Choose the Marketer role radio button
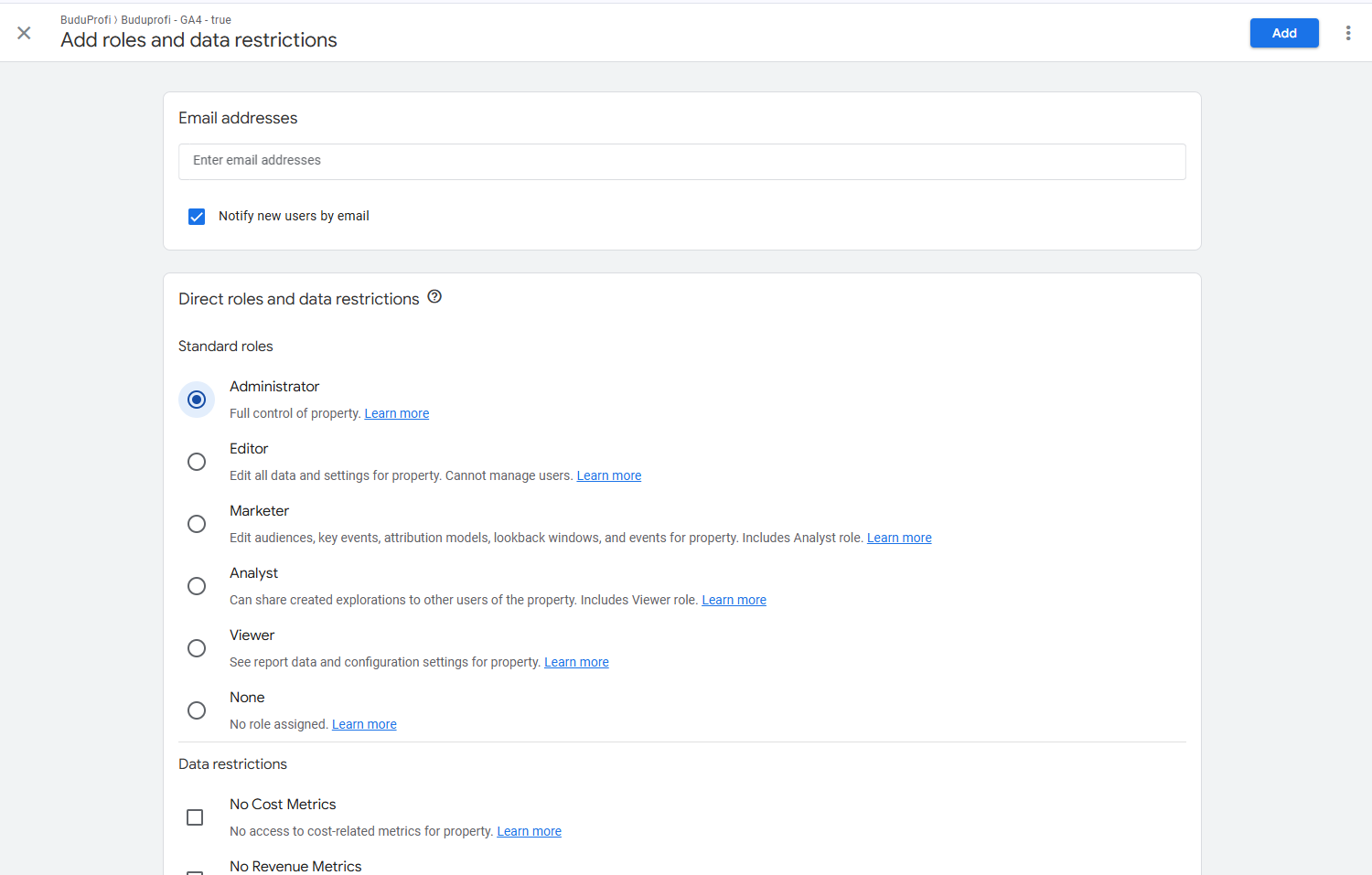The image size is (1372, 875). tap(197, 524)
